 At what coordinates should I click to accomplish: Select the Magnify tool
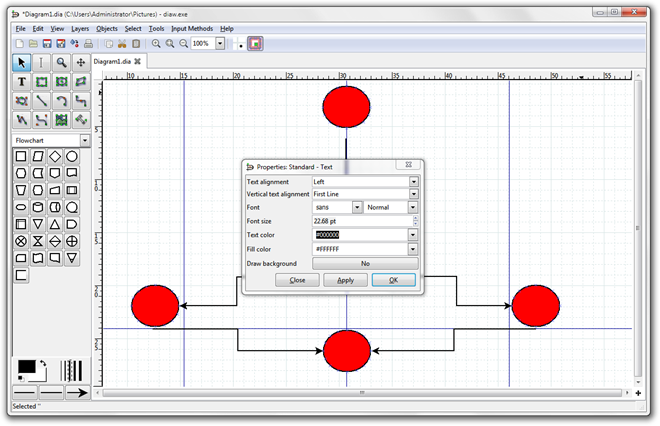coord(61,63)
